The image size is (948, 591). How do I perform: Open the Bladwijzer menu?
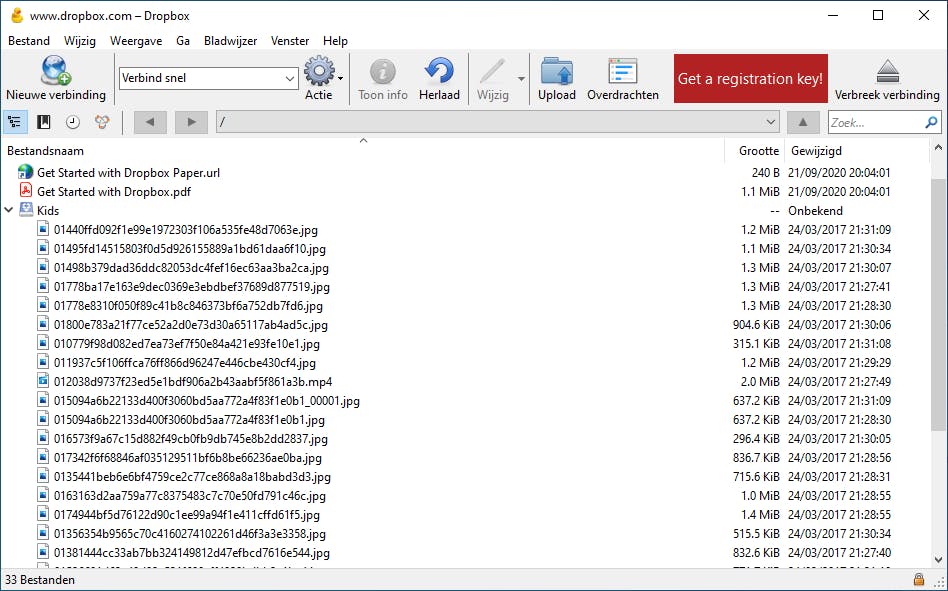[x=230, y=40]
